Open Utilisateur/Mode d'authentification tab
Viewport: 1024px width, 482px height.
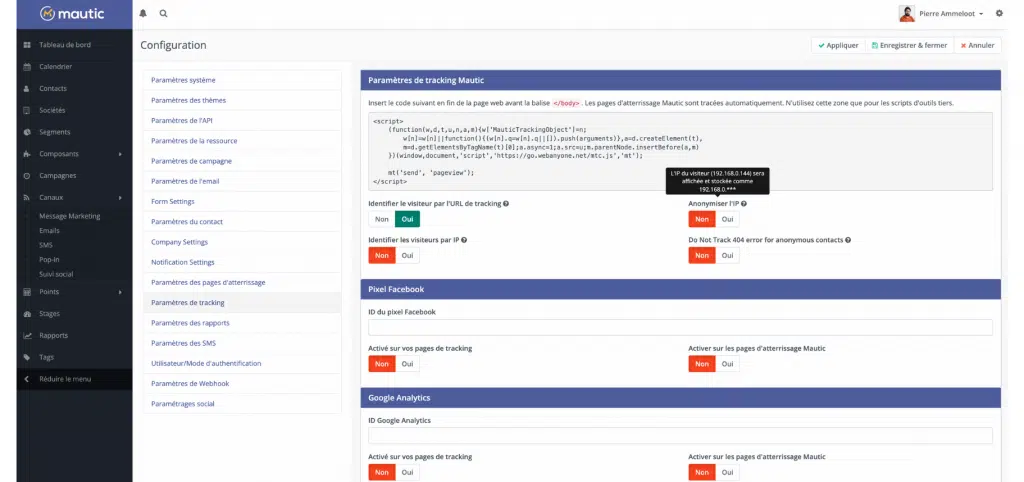(242, 363)
